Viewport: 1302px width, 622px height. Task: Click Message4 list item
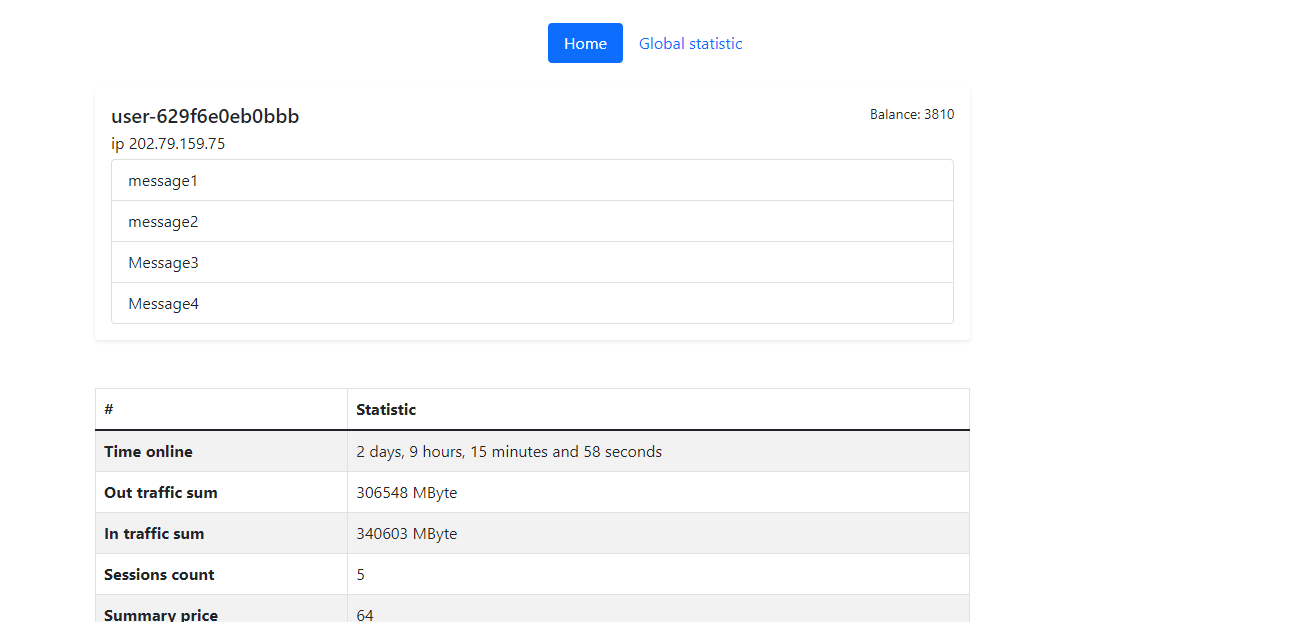[x=532, y=303]
